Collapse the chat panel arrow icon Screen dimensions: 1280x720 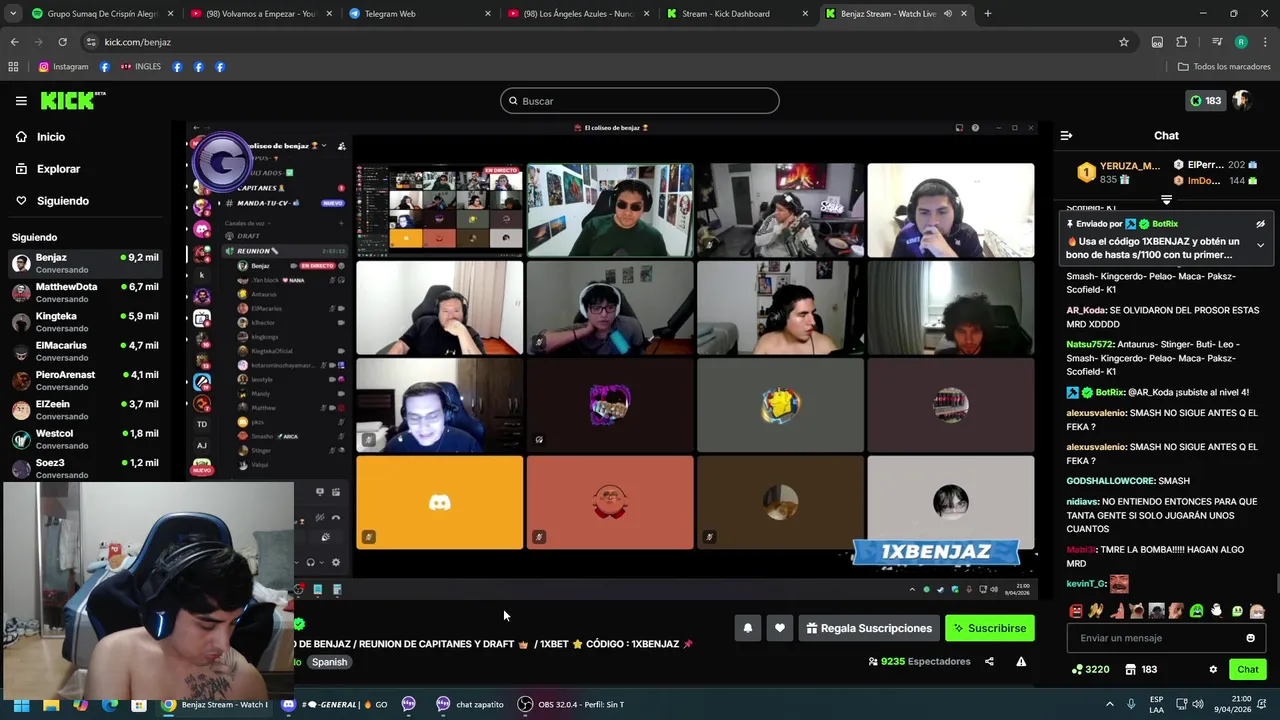[x=1066, y=135]
